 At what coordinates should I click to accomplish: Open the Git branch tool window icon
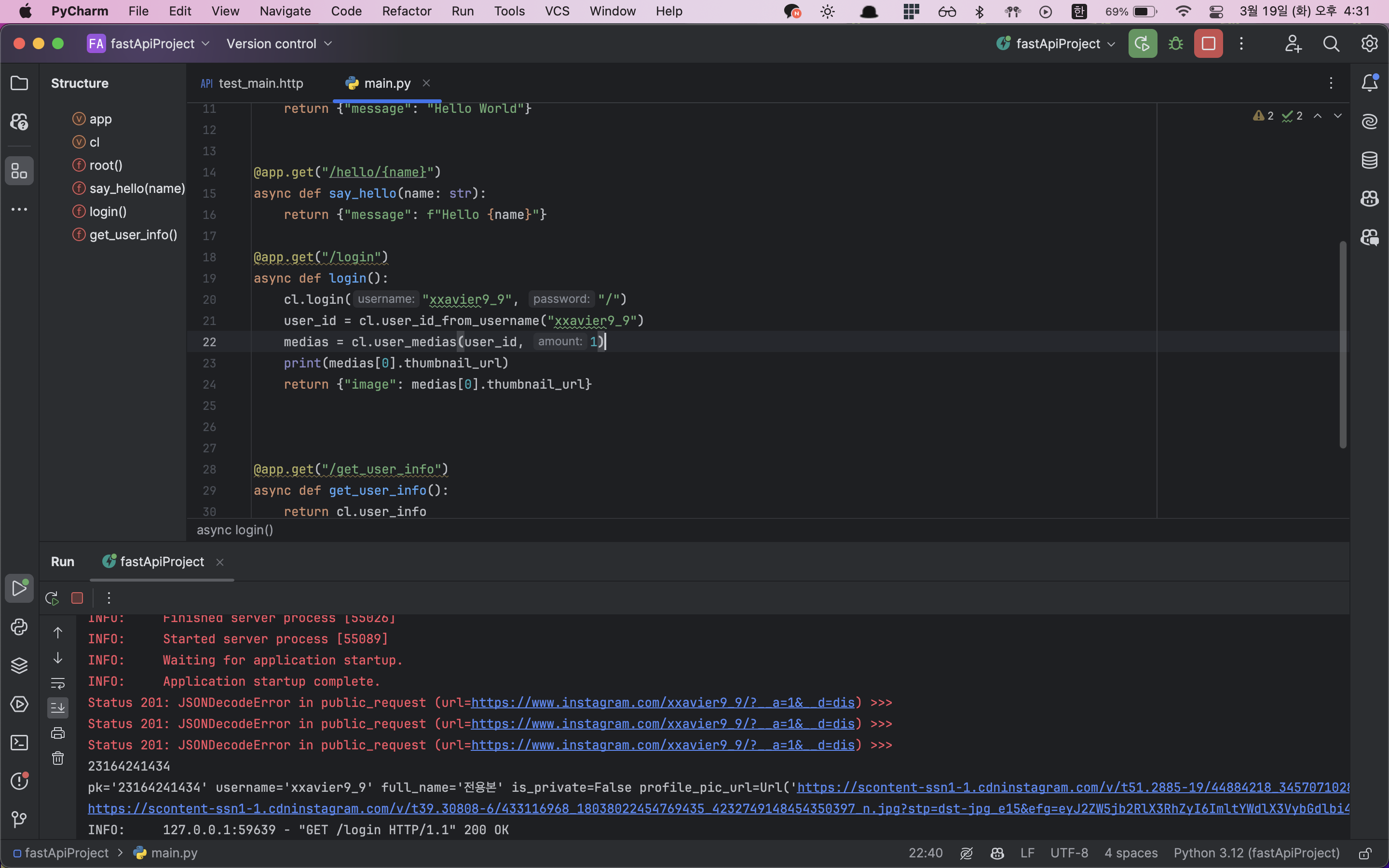tap(19, 819)
